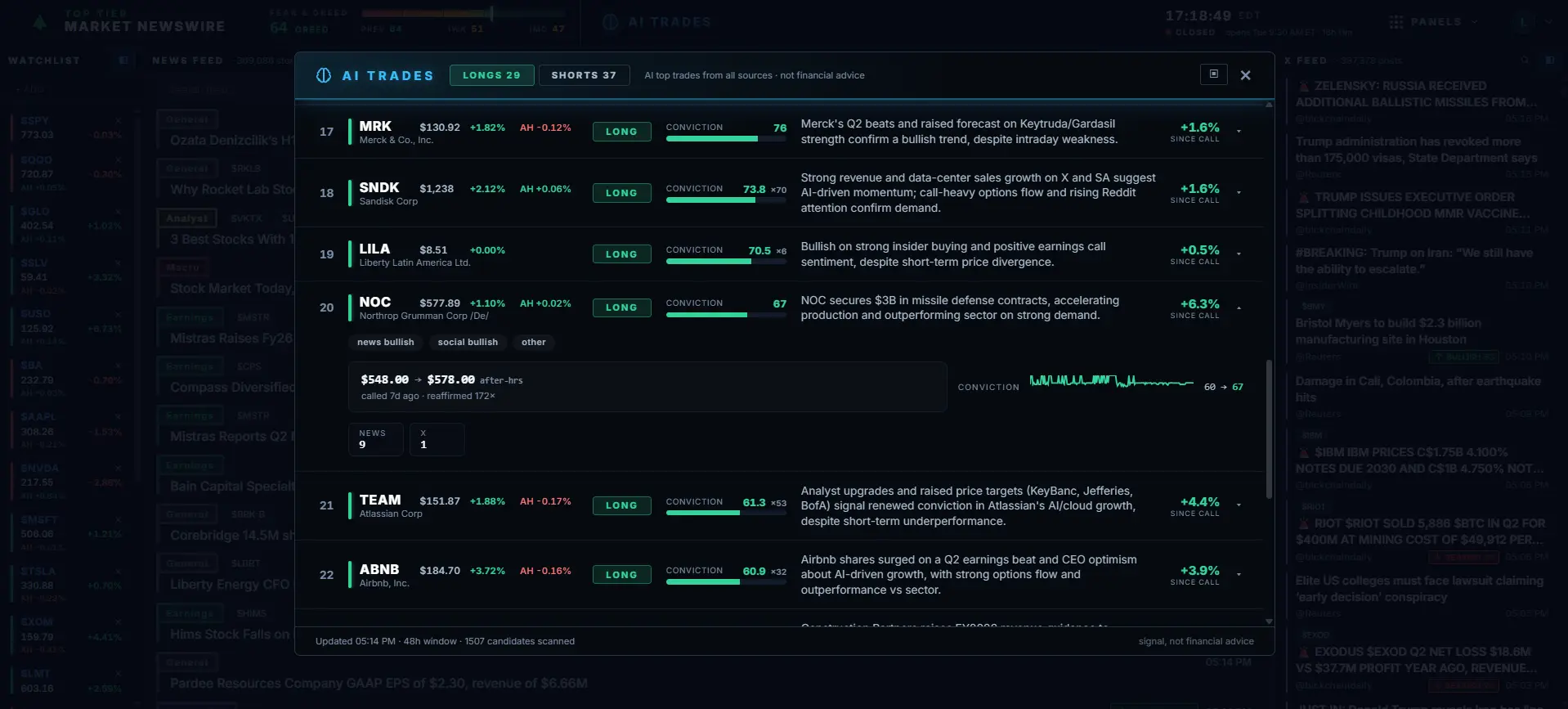Viewport: 1568px width, 709px height.
Task: Click the LILA ticker symbol
Action: pyautogui.click(x=374, y=249)
